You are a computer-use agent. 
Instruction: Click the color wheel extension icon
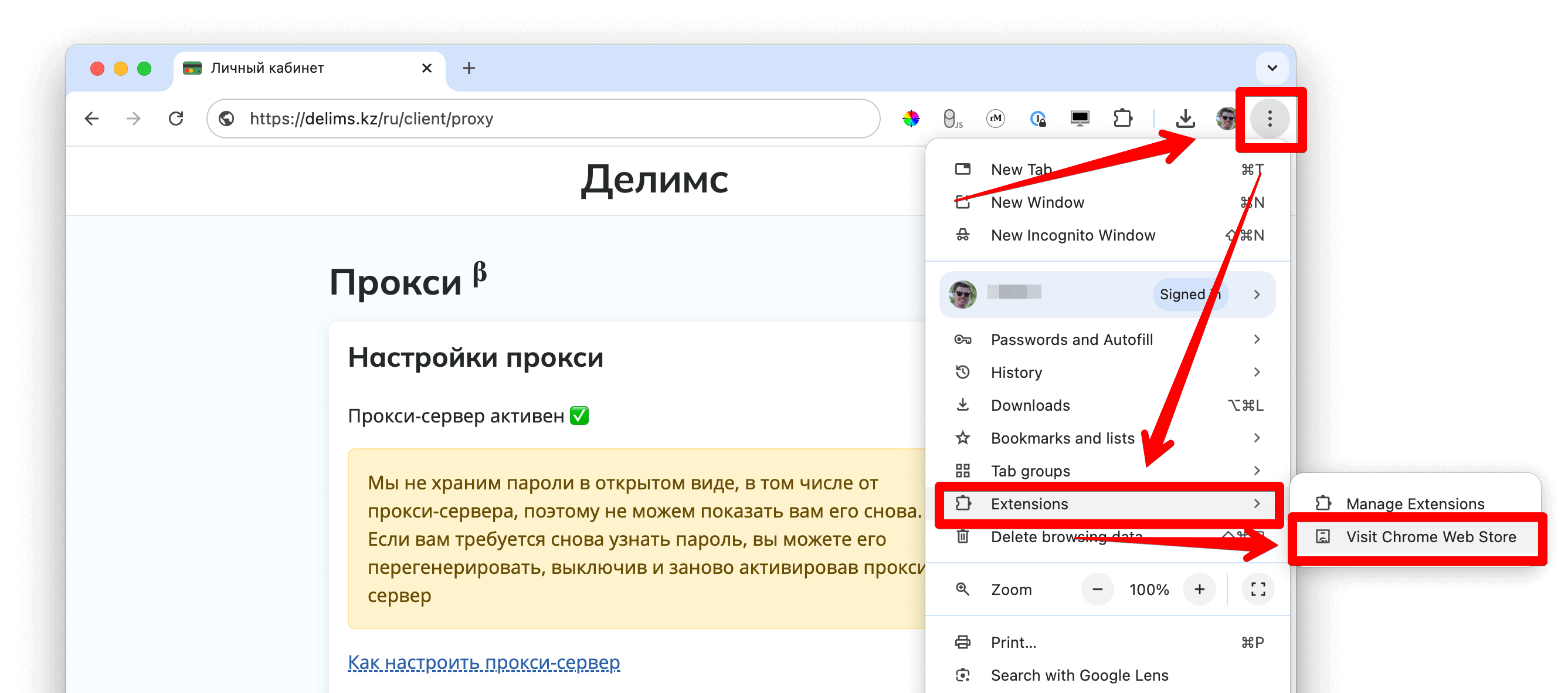(x=911, y=118)
